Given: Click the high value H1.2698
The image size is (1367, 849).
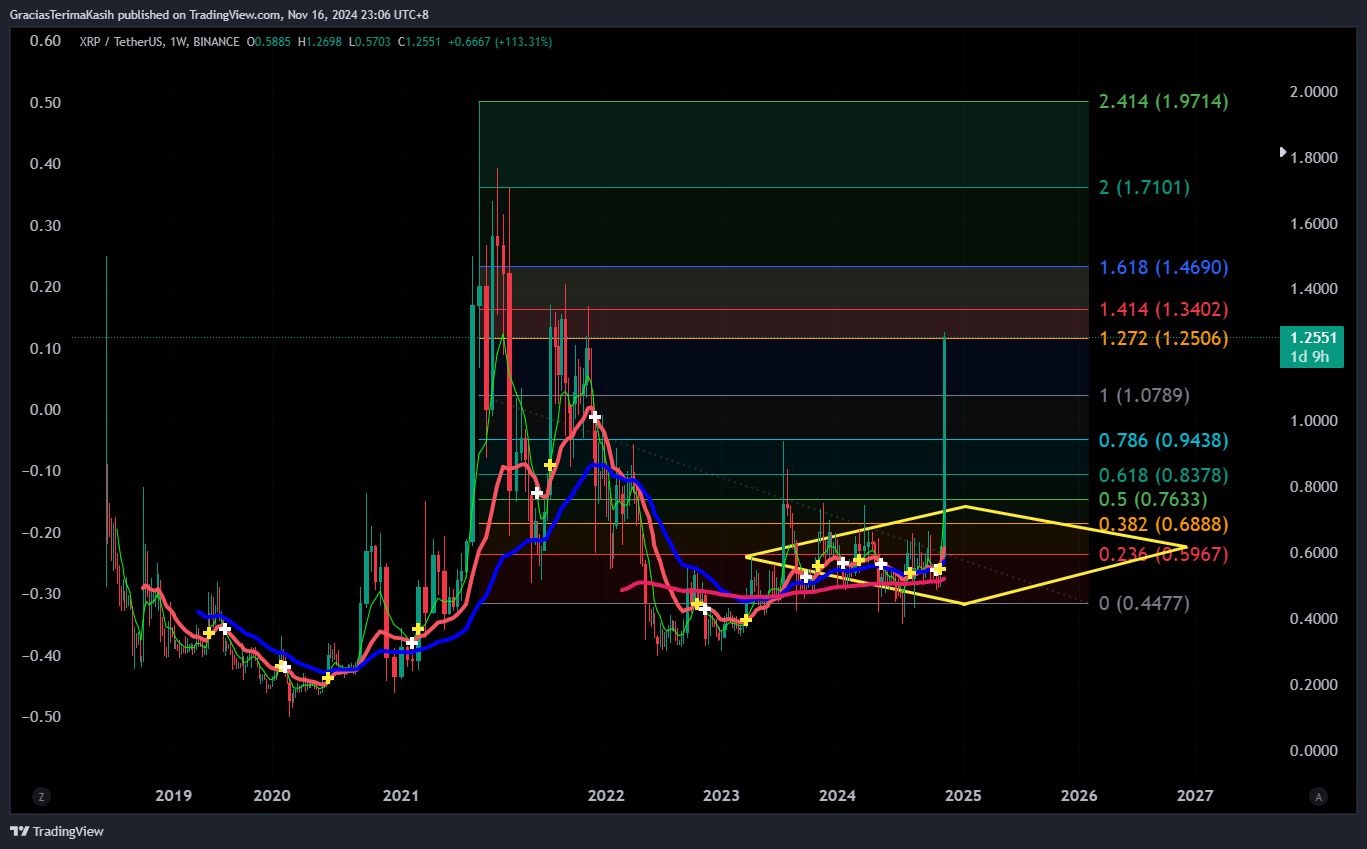Looking at the screenshot, I should tap(322, 42).
